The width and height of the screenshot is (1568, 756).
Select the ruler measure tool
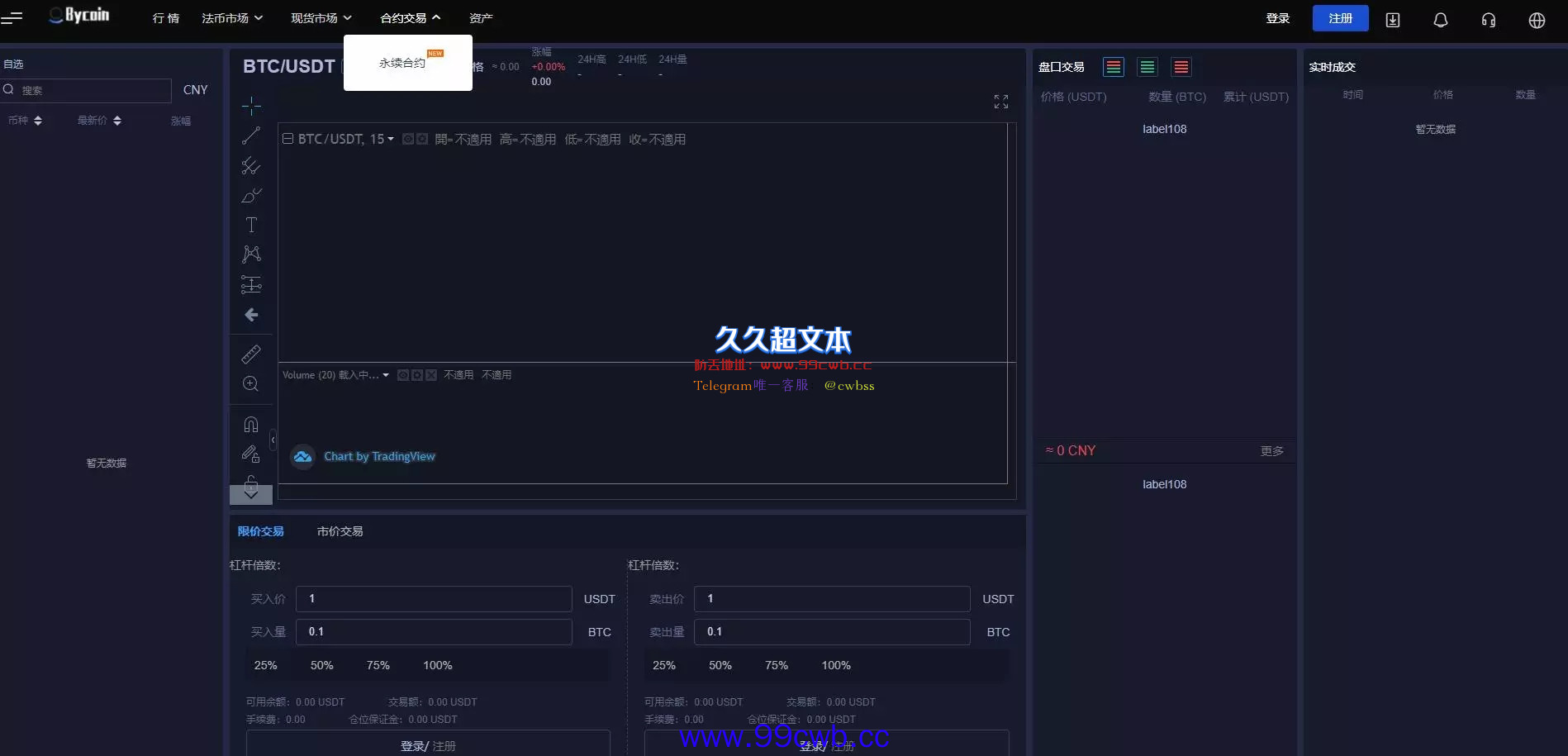tap(251, 354)
